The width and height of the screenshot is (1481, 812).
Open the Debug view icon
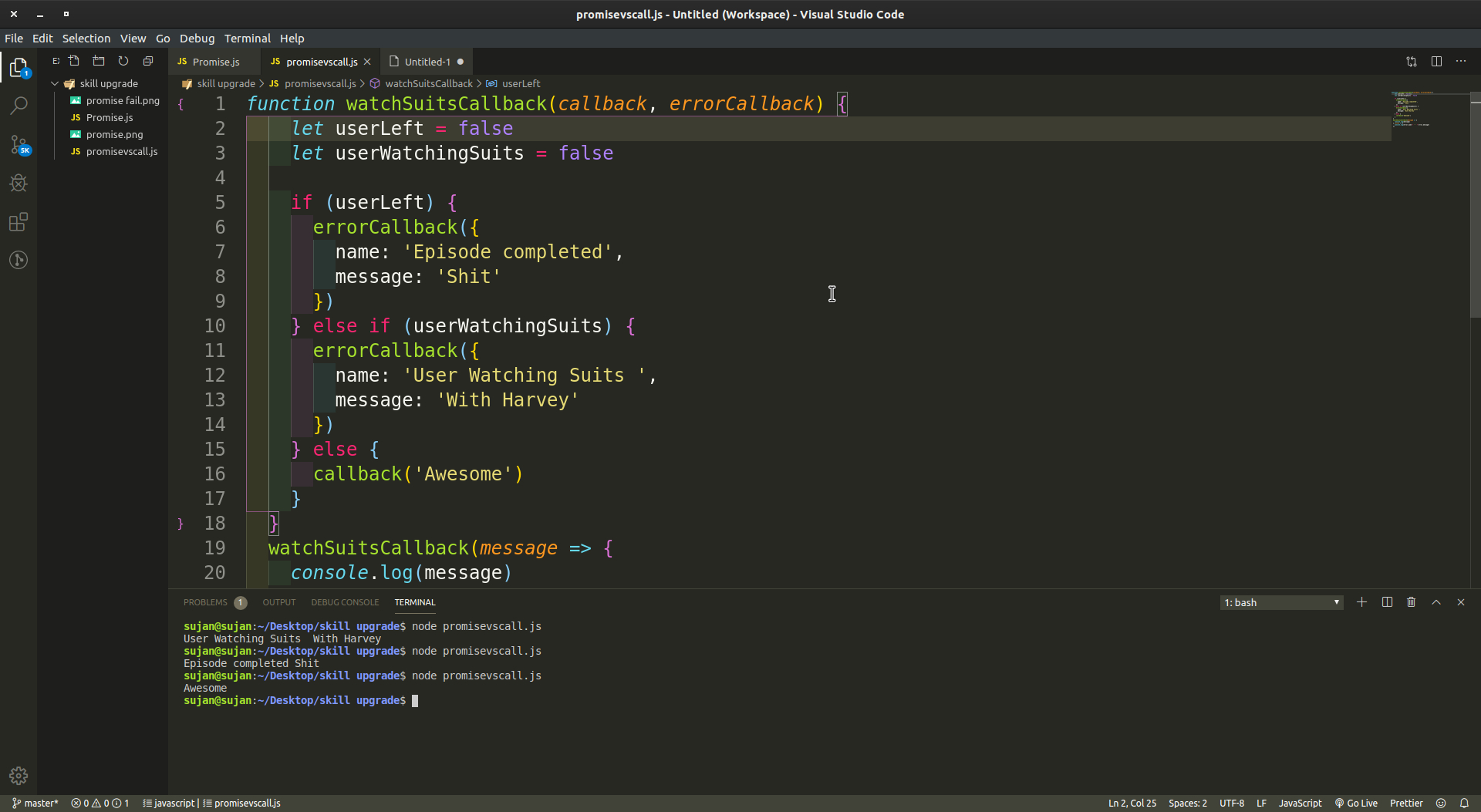[x=19, y=183]
